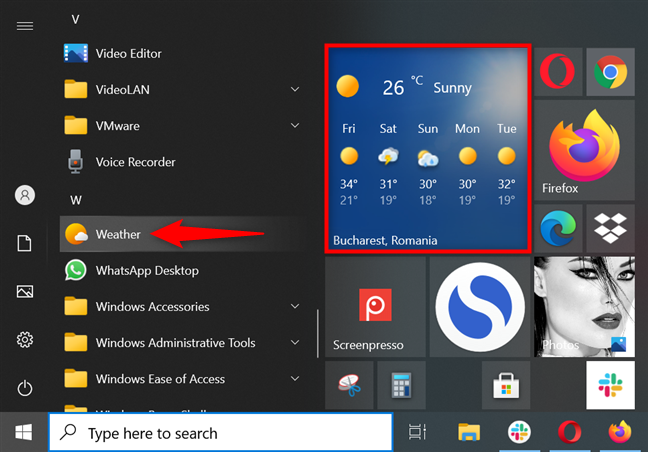
Task: Click the Windows Start button
Action: click(x=23, y=433)
